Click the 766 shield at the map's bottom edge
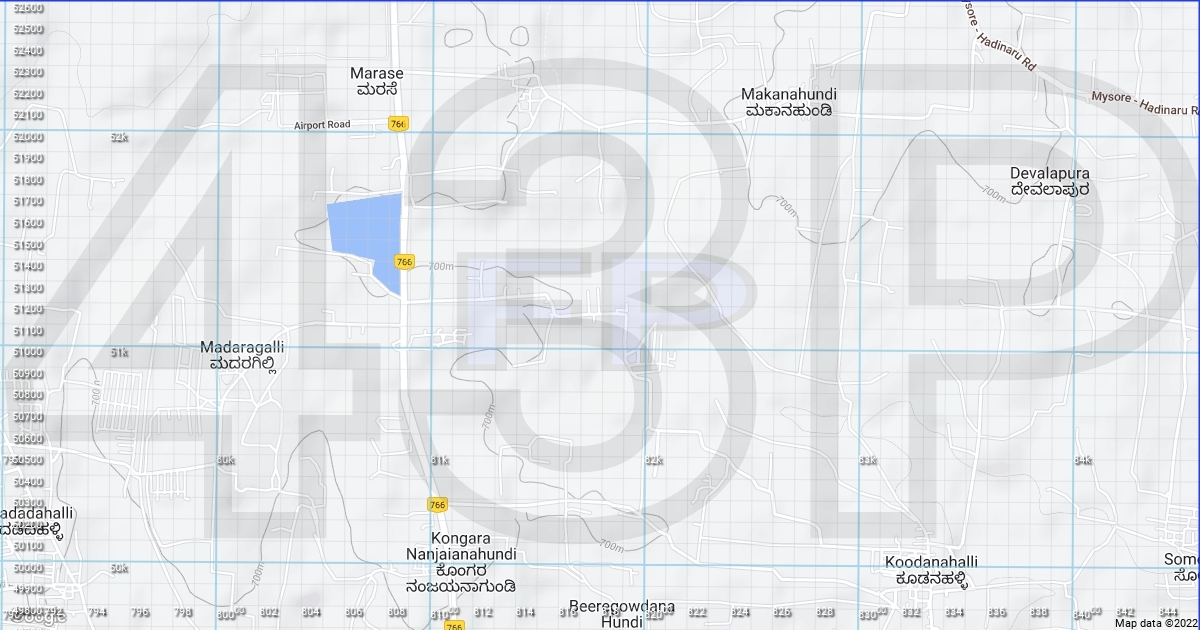 [x=454, y=626]
